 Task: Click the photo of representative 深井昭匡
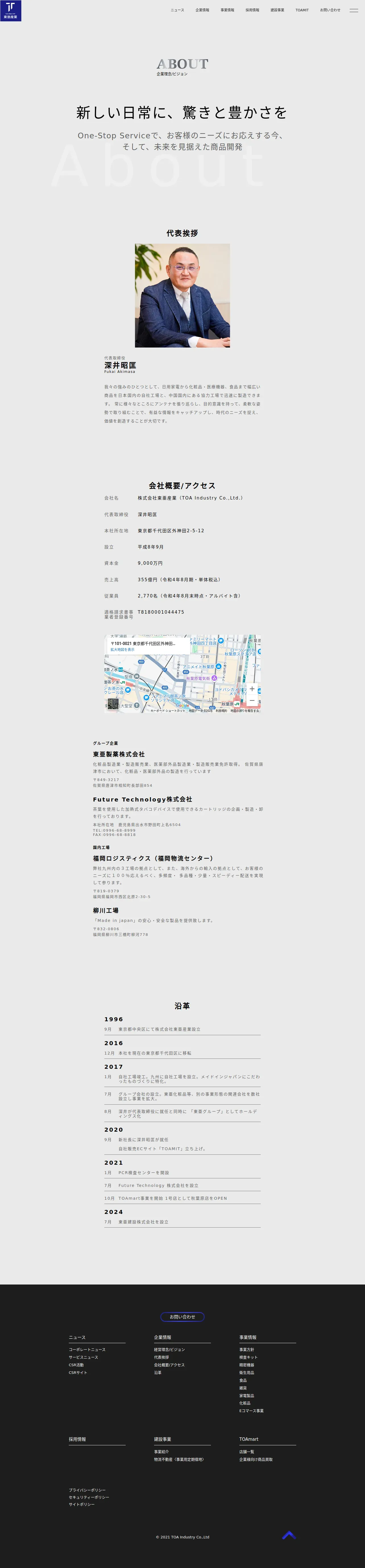coord(182,295)
